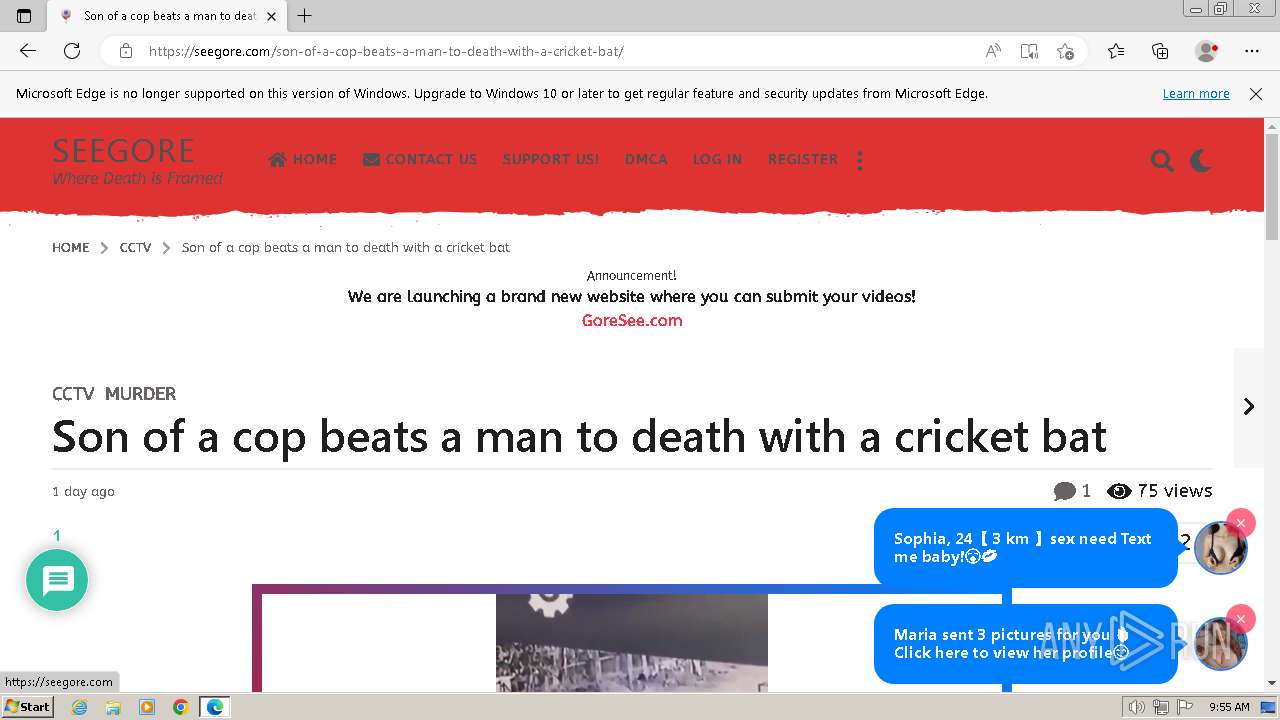Image resolution: width=1280 pixels, height=720 pixels.
Task: Open Chrome from taskbar
Action: 181,707
